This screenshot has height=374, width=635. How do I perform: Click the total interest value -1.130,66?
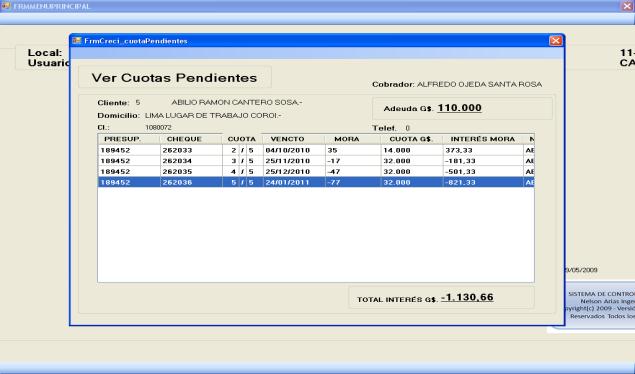pos(467,298)
